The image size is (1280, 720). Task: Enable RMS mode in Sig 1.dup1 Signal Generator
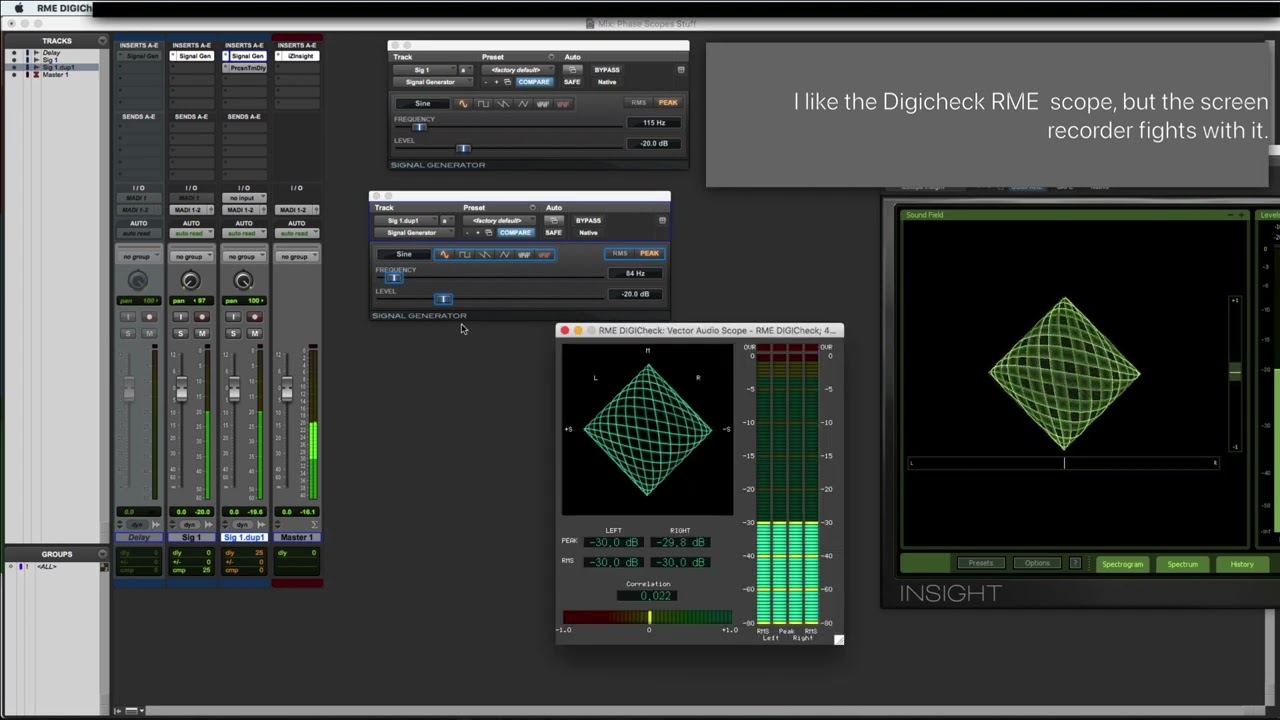(620, 253)
